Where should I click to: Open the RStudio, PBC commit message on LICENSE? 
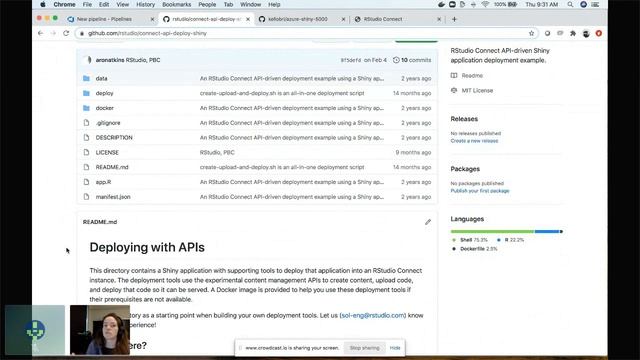point(217,152)
